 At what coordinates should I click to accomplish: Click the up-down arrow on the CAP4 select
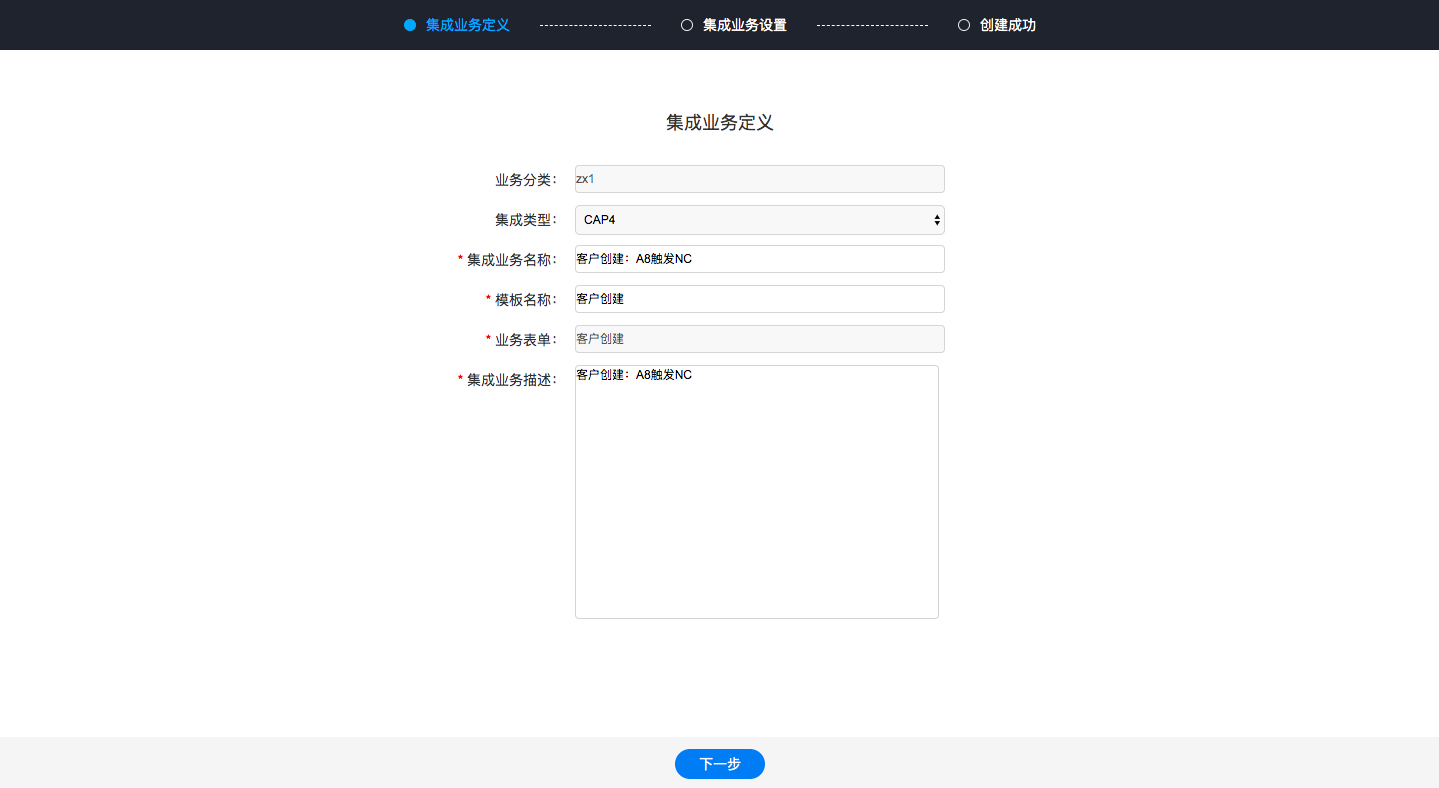(936, 220)
